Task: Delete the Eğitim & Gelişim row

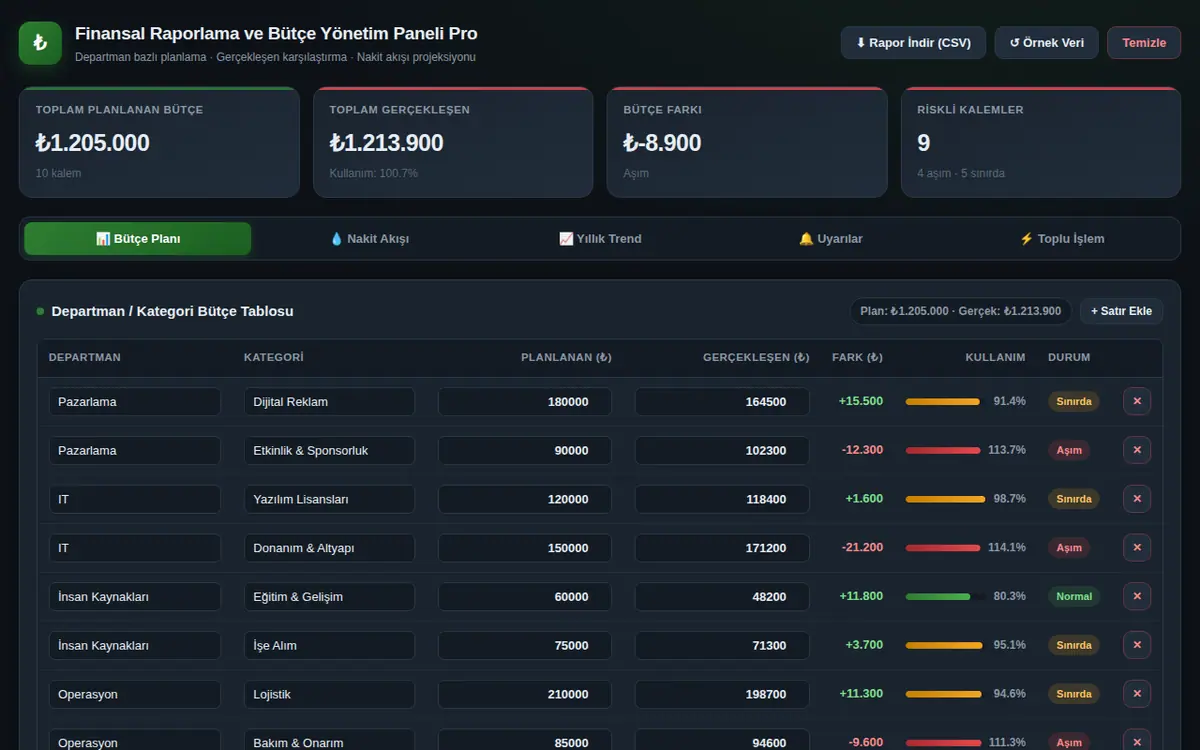Action: coord(1137,596)
